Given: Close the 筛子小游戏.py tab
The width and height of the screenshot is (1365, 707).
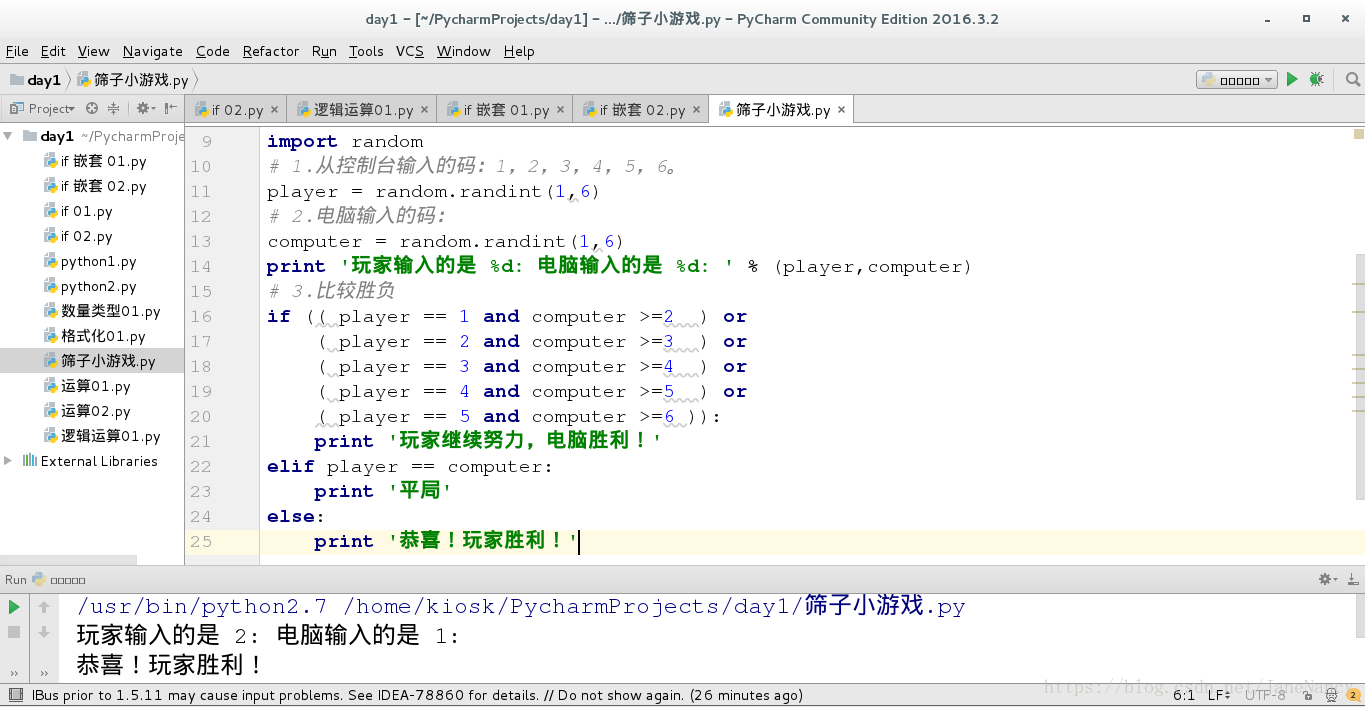Looking at the screenshot, I should click(x=841, y=110).
